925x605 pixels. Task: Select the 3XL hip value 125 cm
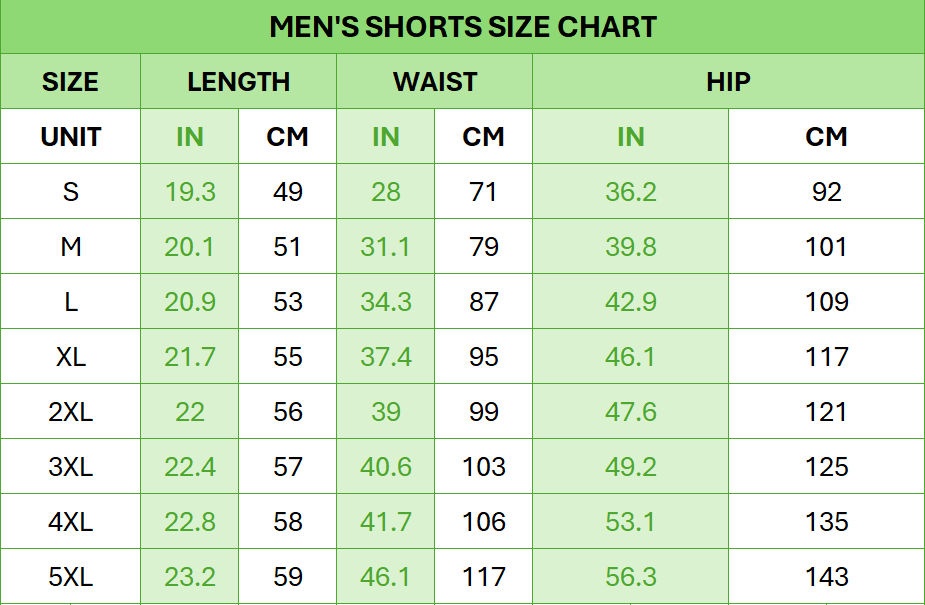click(826, 467)
